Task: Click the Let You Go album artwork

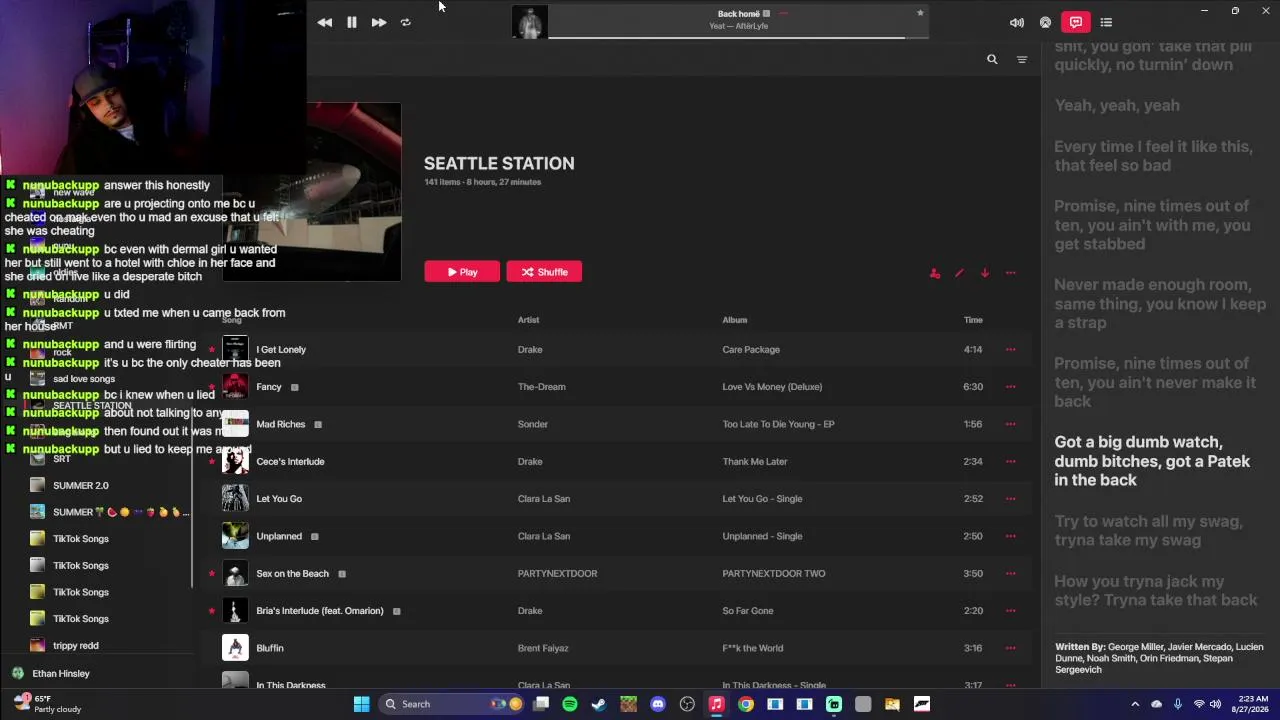Action: tap(235, 498)
